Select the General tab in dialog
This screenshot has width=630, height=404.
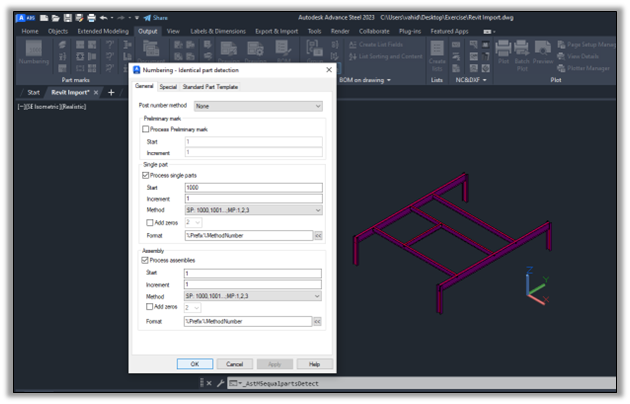click(144, 86)
